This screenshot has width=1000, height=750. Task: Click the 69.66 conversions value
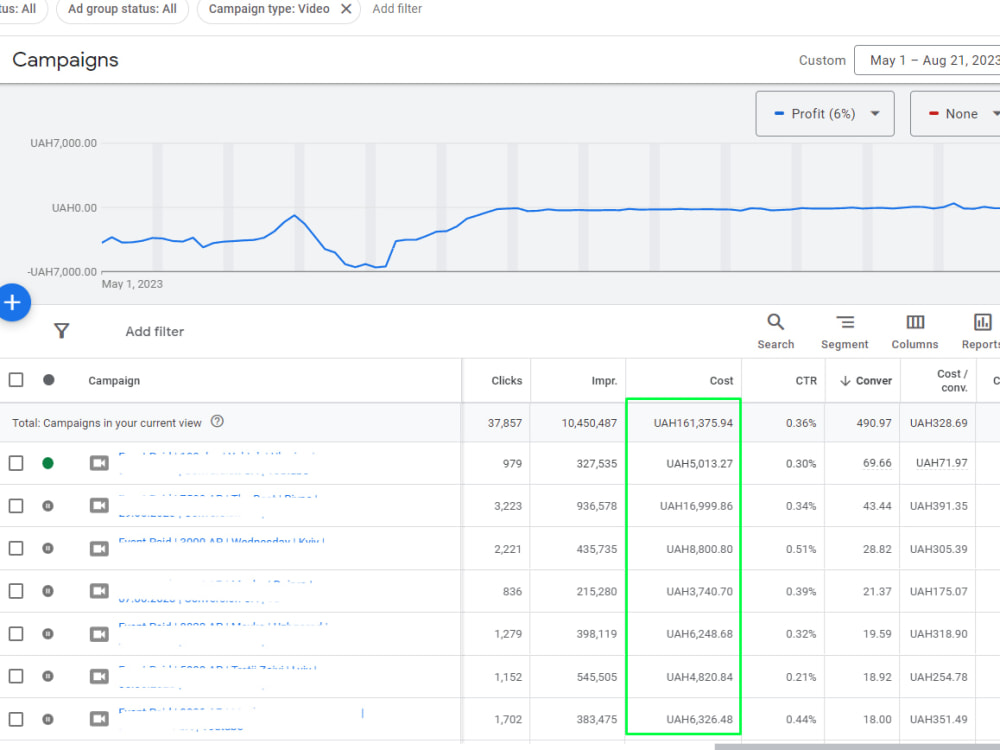click(877, 463)
